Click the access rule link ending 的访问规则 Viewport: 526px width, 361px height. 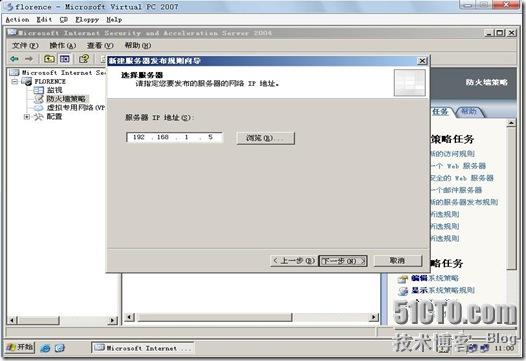(x=453, y=154)
